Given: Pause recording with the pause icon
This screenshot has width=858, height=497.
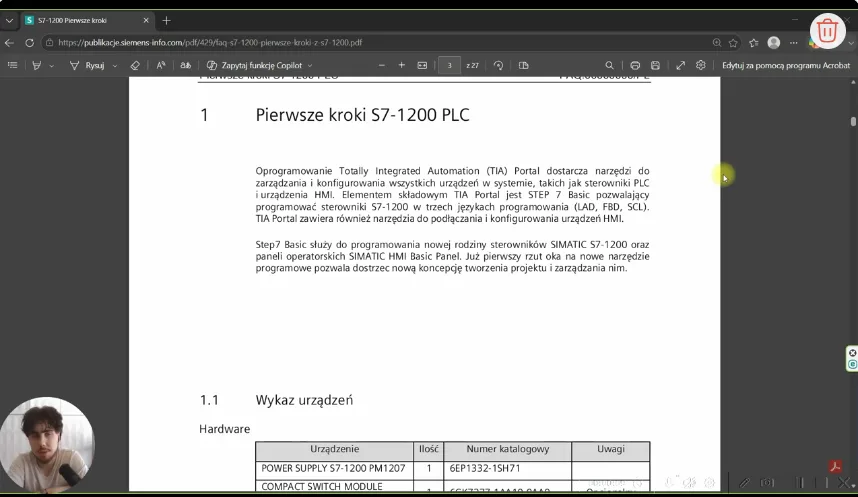Looking at the screenshot, I should click(800, 482).
